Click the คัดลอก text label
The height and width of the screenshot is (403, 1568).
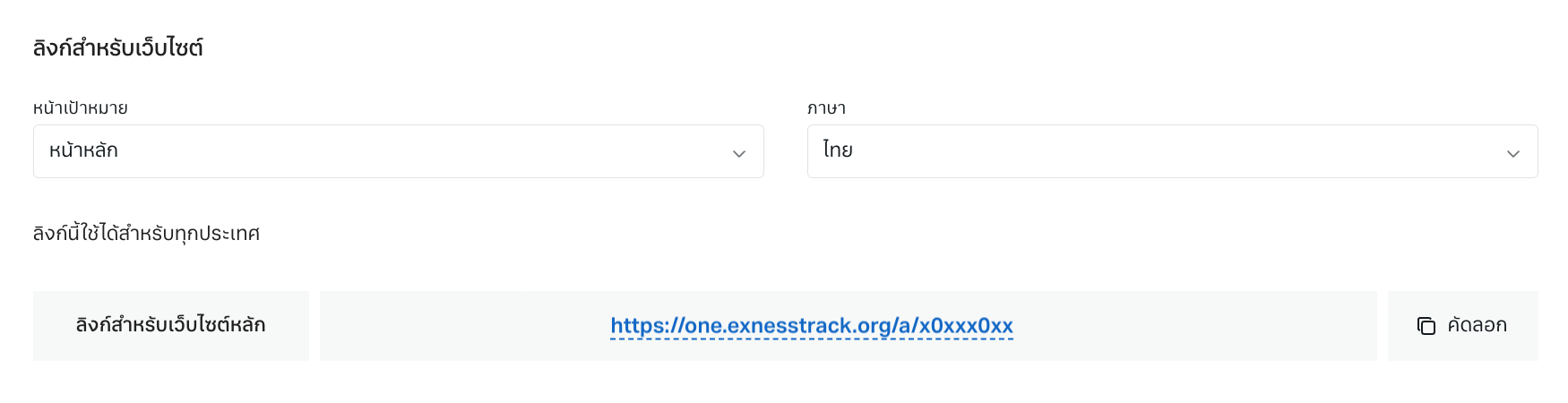click(x=1477, y=326)
